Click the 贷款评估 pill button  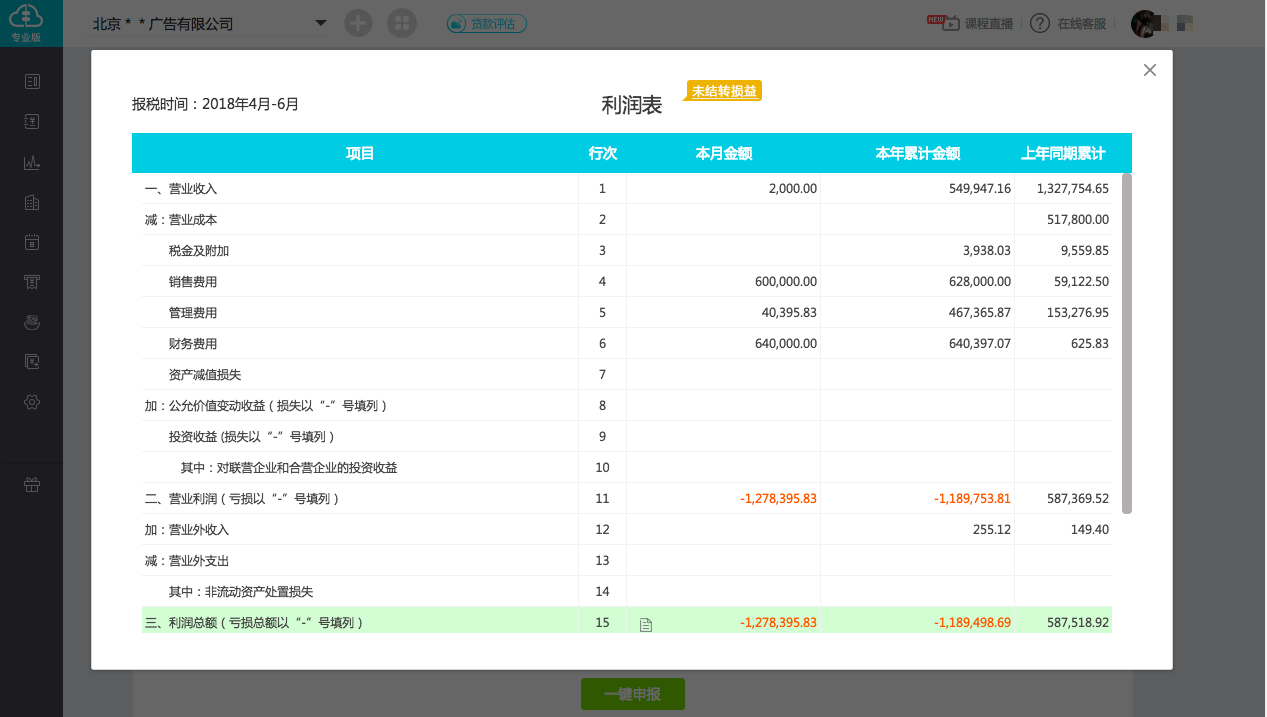[487, 23]
